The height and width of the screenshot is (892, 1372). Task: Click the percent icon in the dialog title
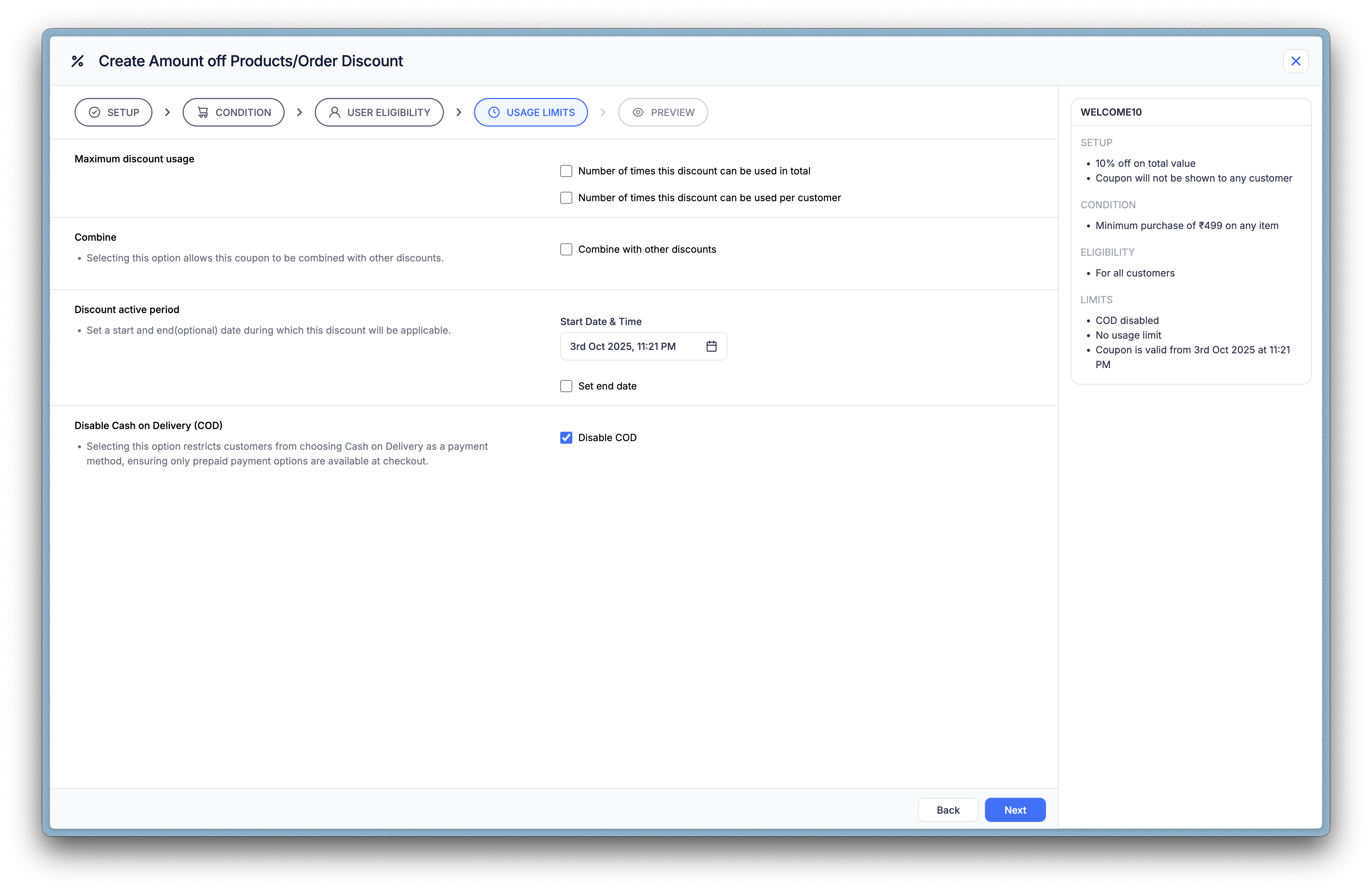click(x=77, y=61)
